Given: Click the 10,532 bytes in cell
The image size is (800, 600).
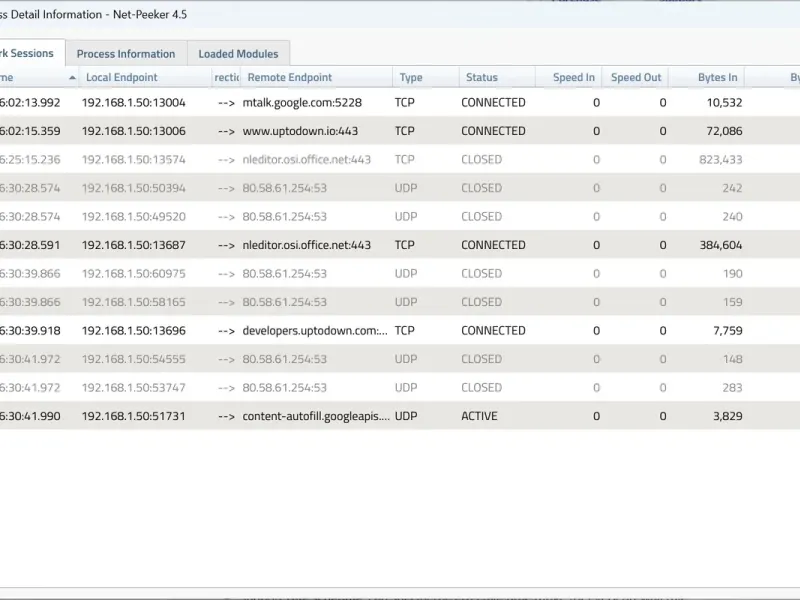Looking at the screenshot, I should (724, 103).
